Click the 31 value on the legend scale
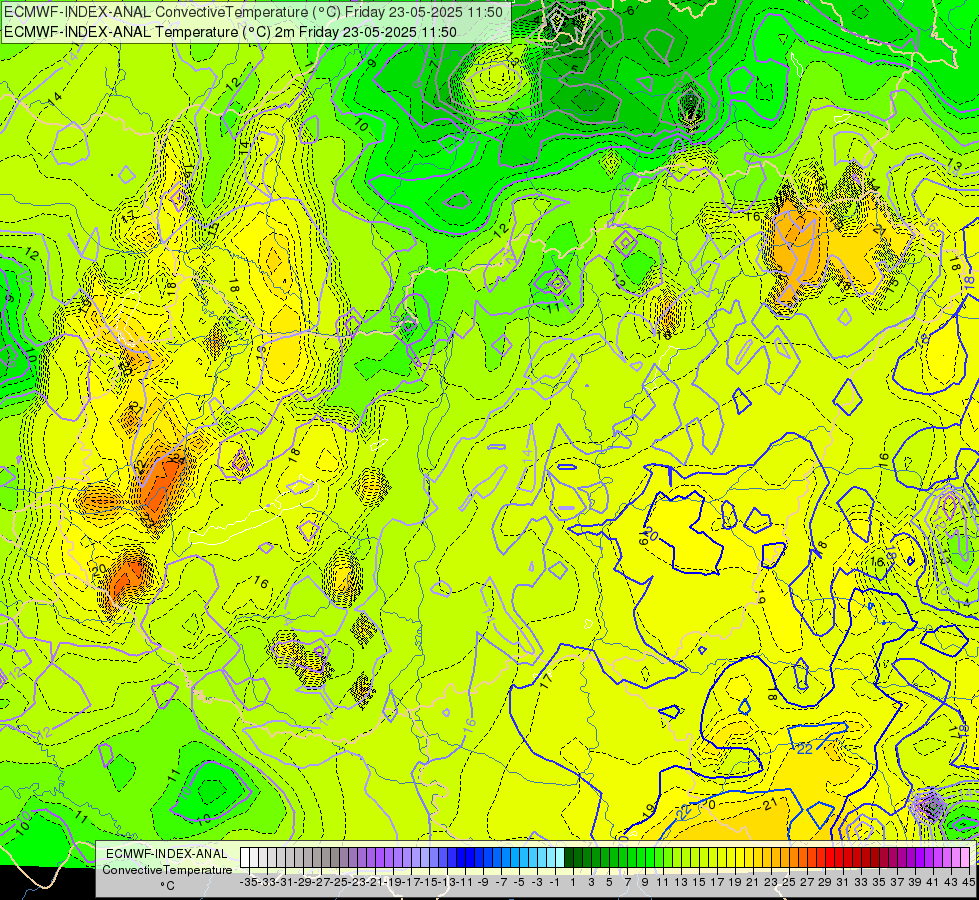Viewport: 979px width, 900px height. (x=842, y=882)
